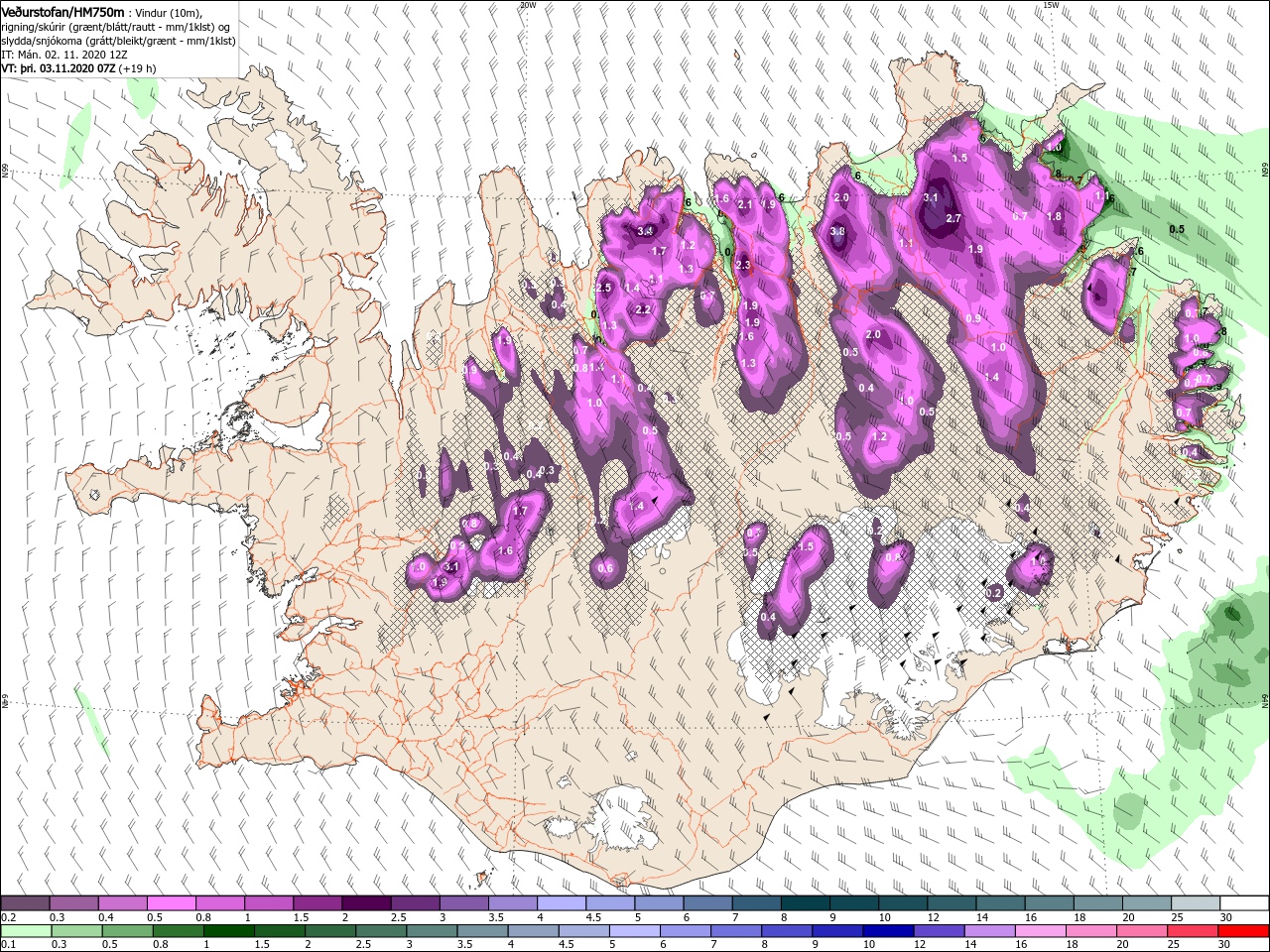Select navy blue 10 swatch in lower scale

pos(887,931)
